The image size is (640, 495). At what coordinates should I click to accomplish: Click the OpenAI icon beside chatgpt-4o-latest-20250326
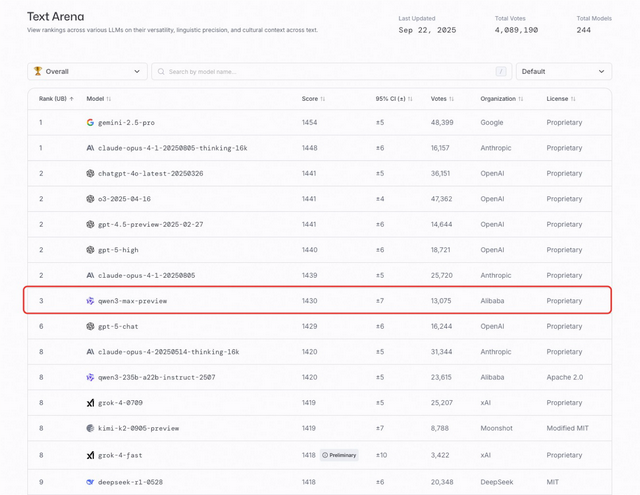coord(90,174)
